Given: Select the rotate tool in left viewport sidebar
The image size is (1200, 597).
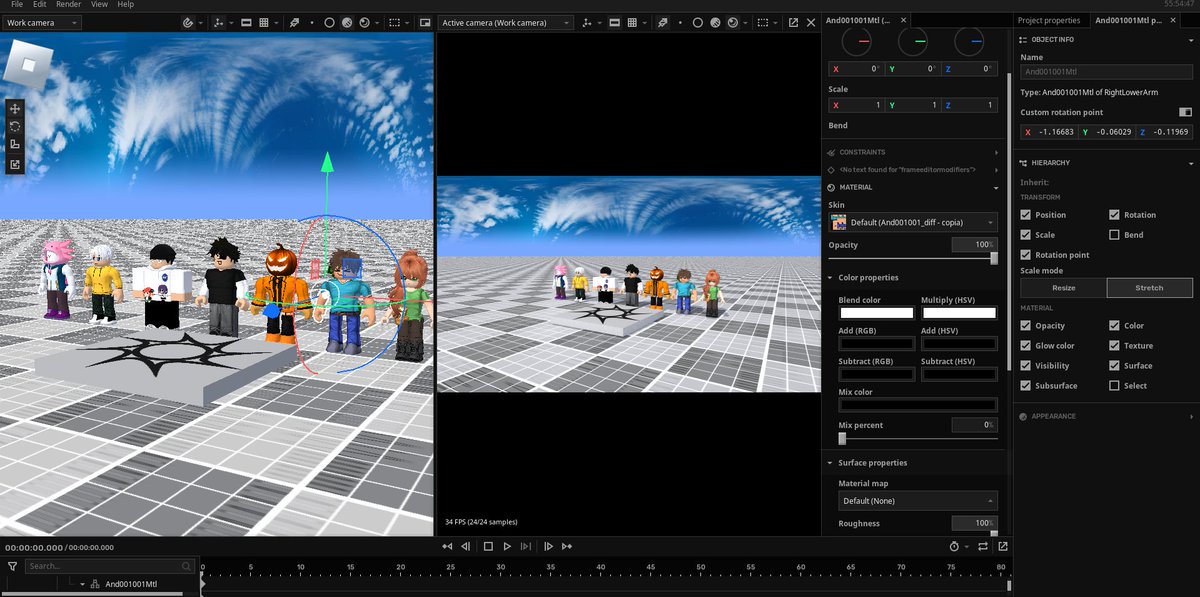Looking at the screenshot, I should coord(15,126).
